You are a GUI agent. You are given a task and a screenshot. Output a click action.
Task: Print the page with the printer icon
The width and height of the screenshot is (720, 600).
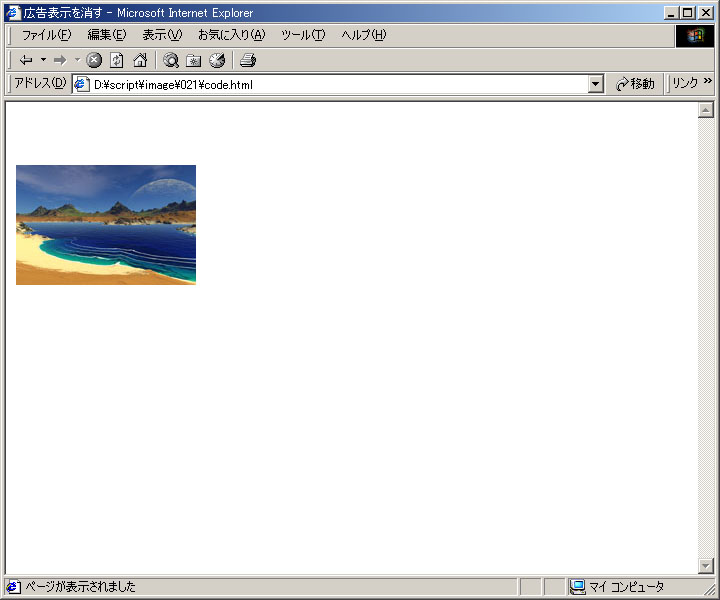click(x=248, y=60)
